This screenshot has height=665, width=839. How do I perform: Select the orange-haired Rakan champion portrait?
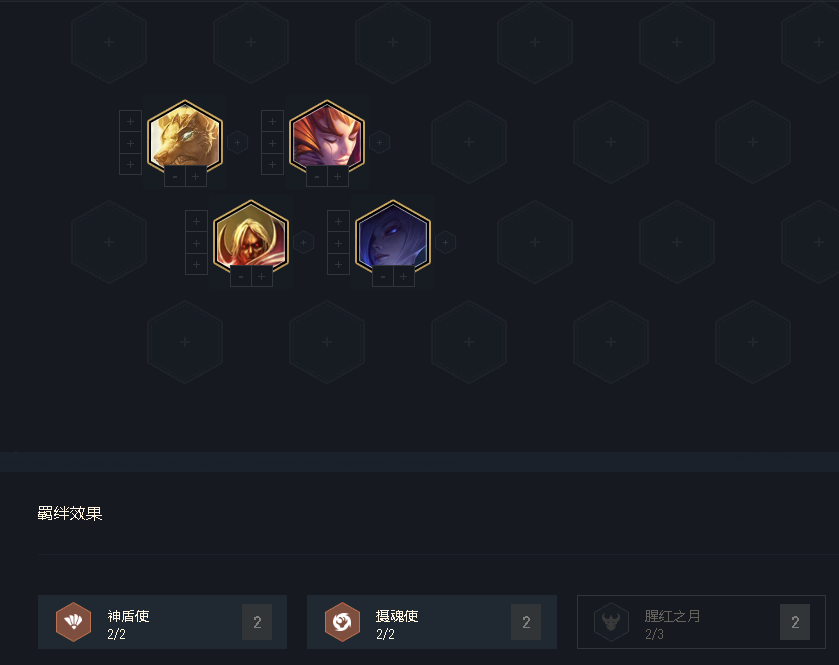[327, 136]
